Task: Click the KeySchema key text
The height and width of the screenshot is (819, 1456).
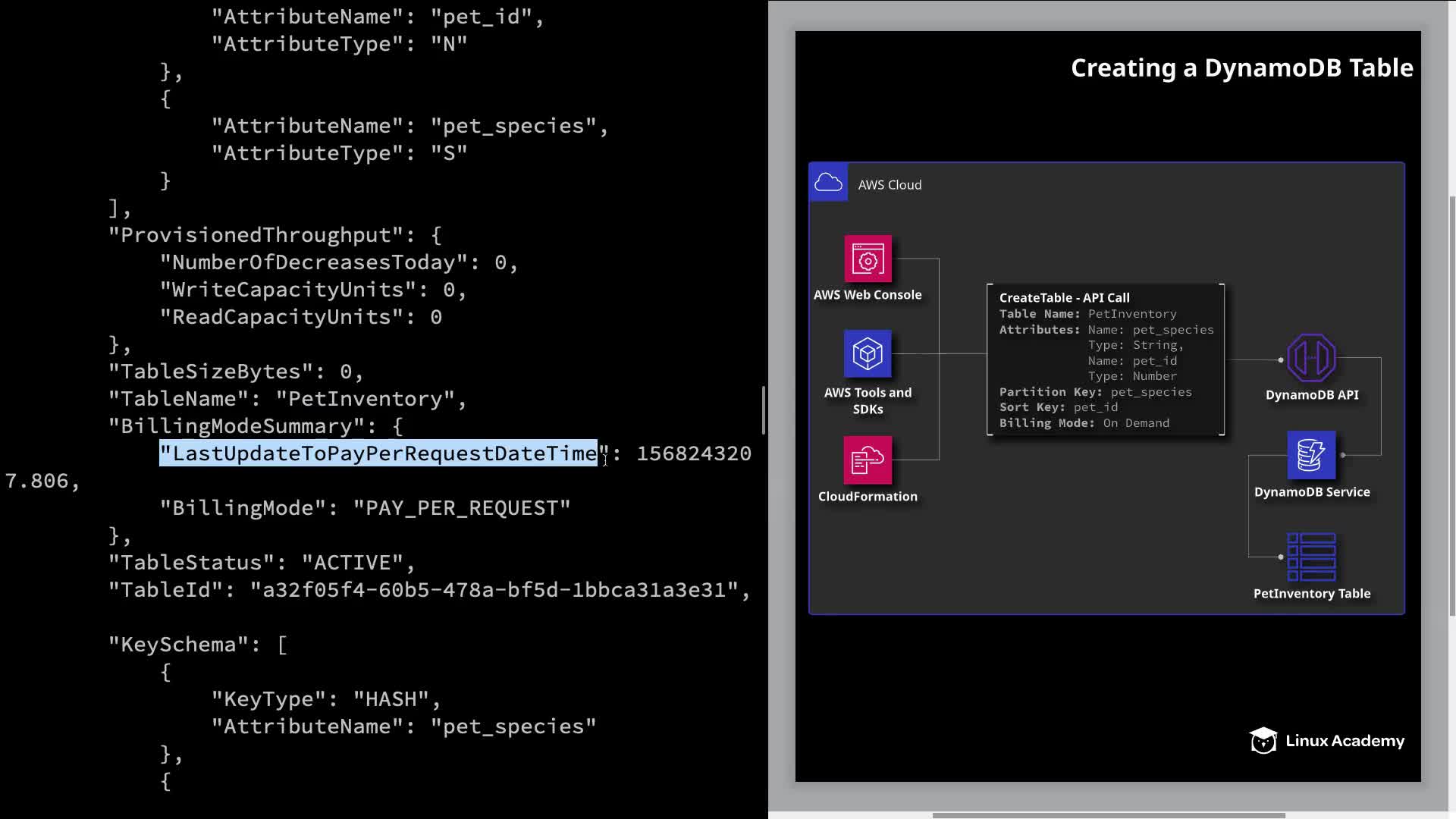Action: click(179, 645)
